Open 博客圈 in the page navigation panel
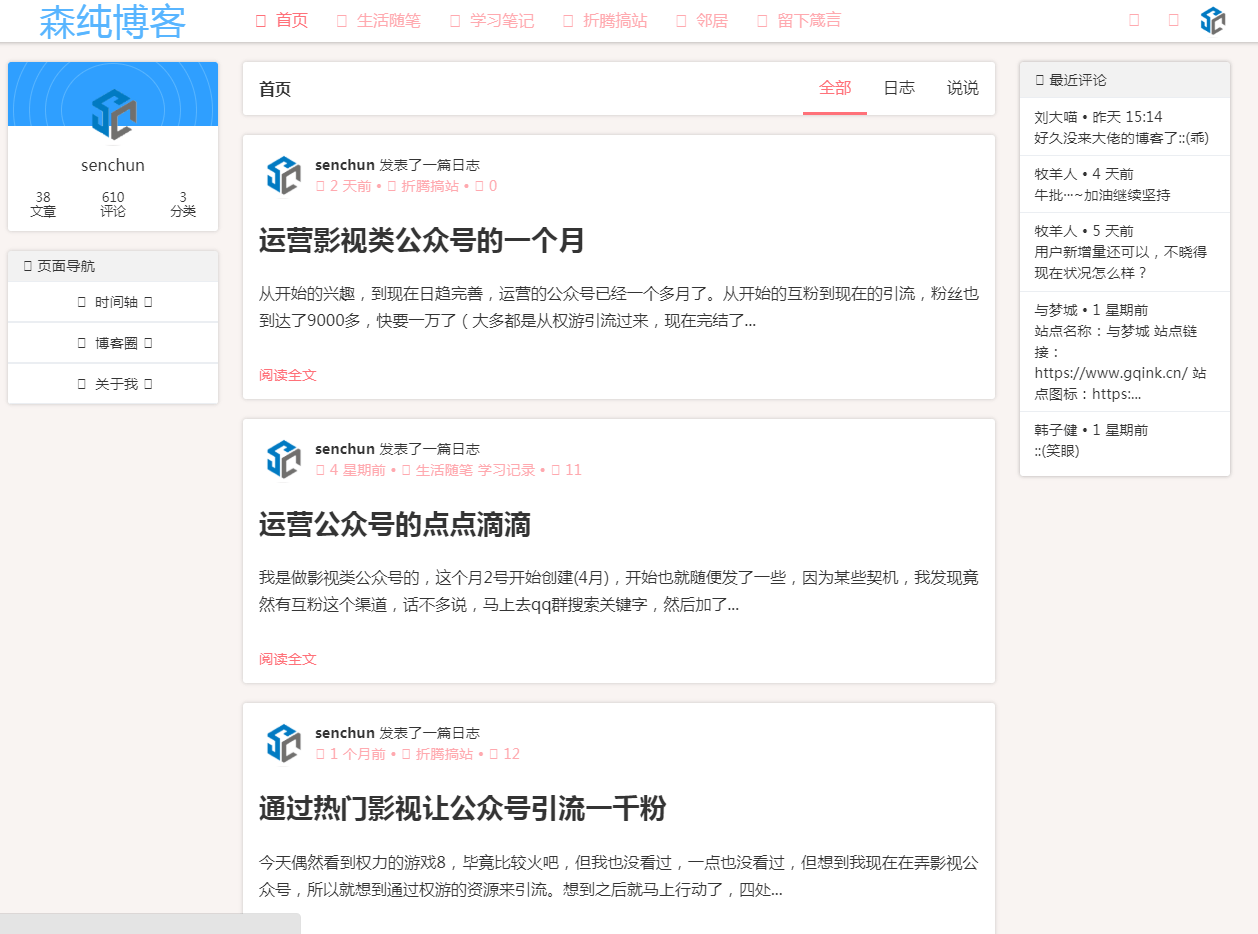Viewport: 1258px width, 934px height. 115,343
